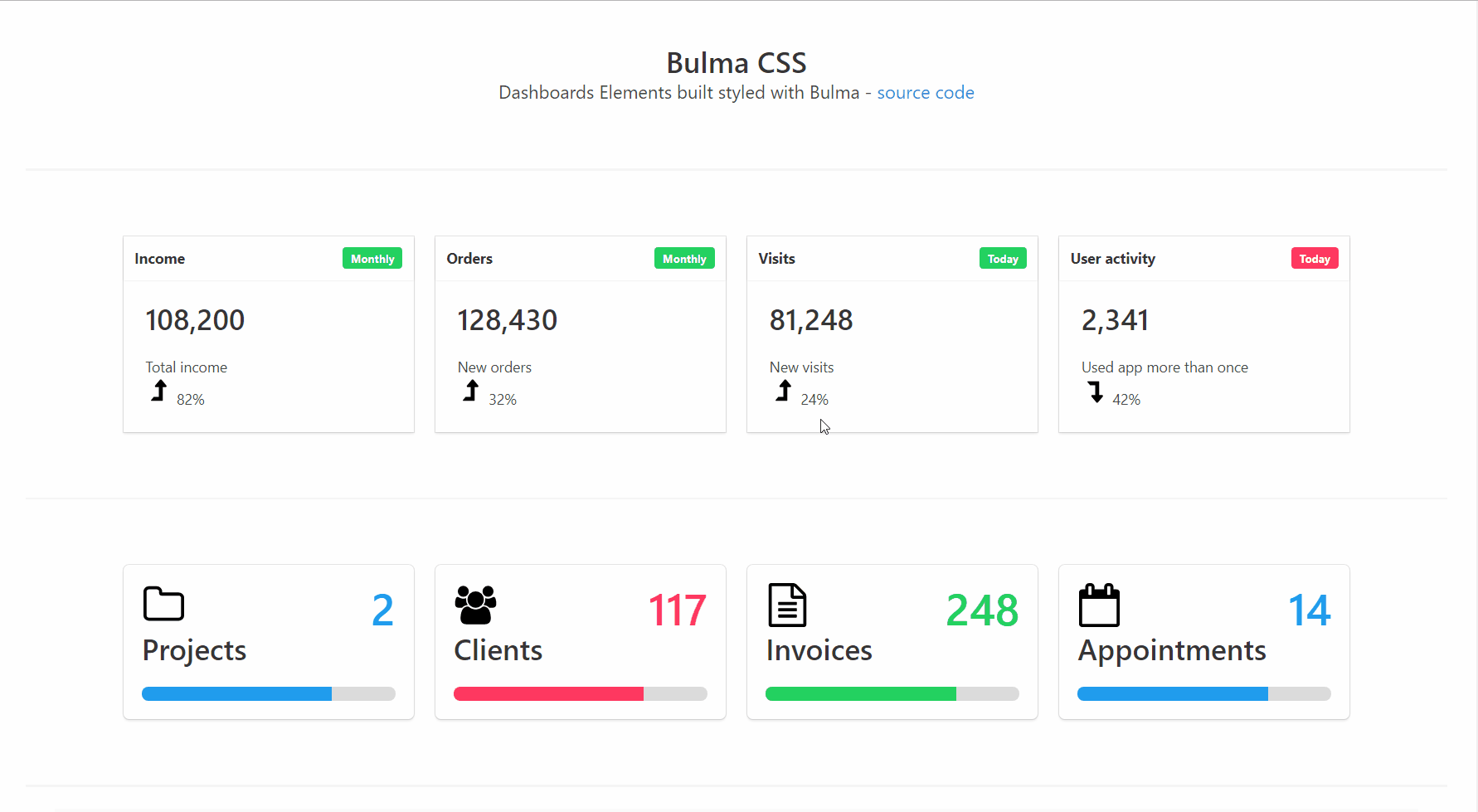
Task: Select the Income card header
Action: click(x=160, y=258)
